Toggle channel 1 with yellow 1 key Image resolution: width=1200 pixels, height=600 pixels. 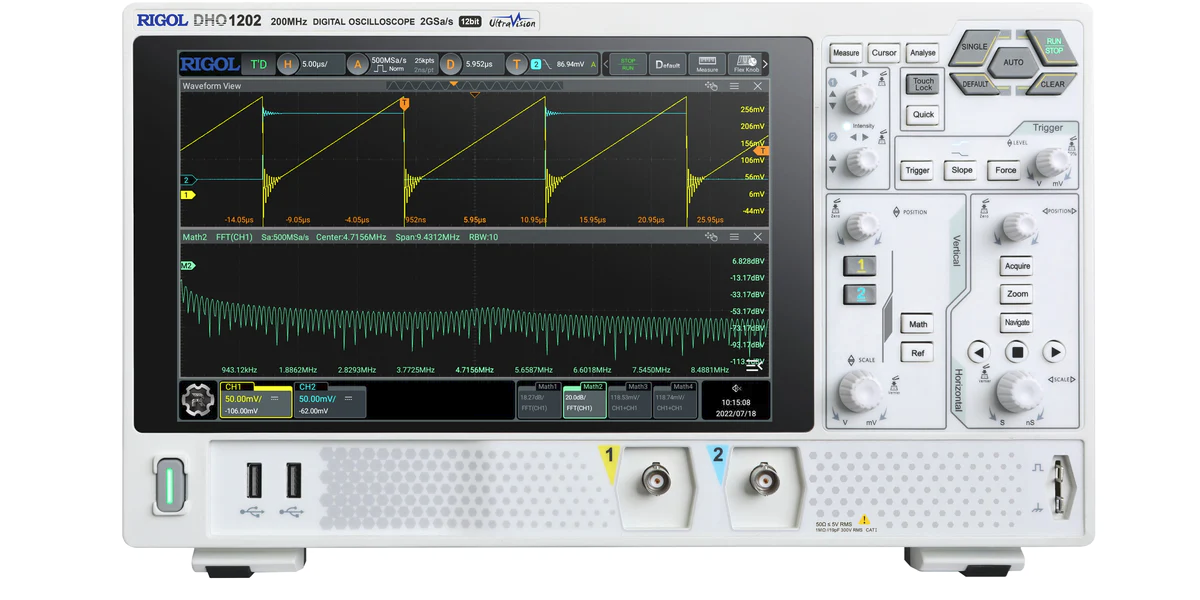[x=860, y=266]
